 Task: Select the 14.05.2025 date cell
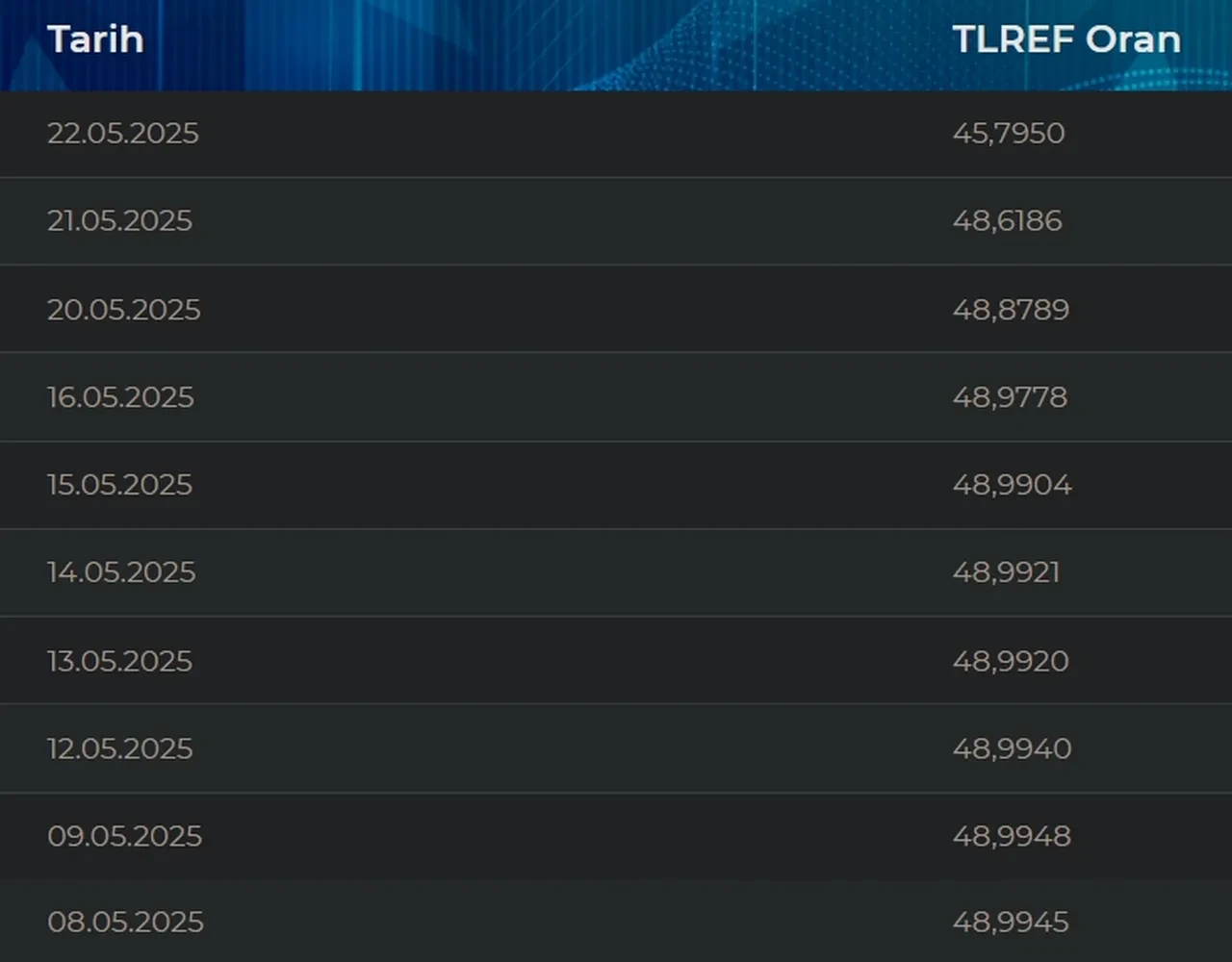click(121, 572)
